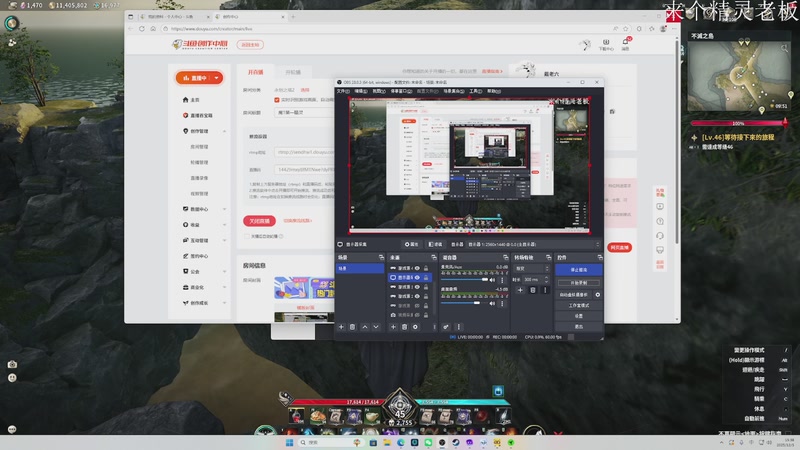Image resolution: width=800 pixels, height=450 pixels.
Task: Delete selected source using Sources trash icon
Action: pyautogui.click(x=404, y=327)
